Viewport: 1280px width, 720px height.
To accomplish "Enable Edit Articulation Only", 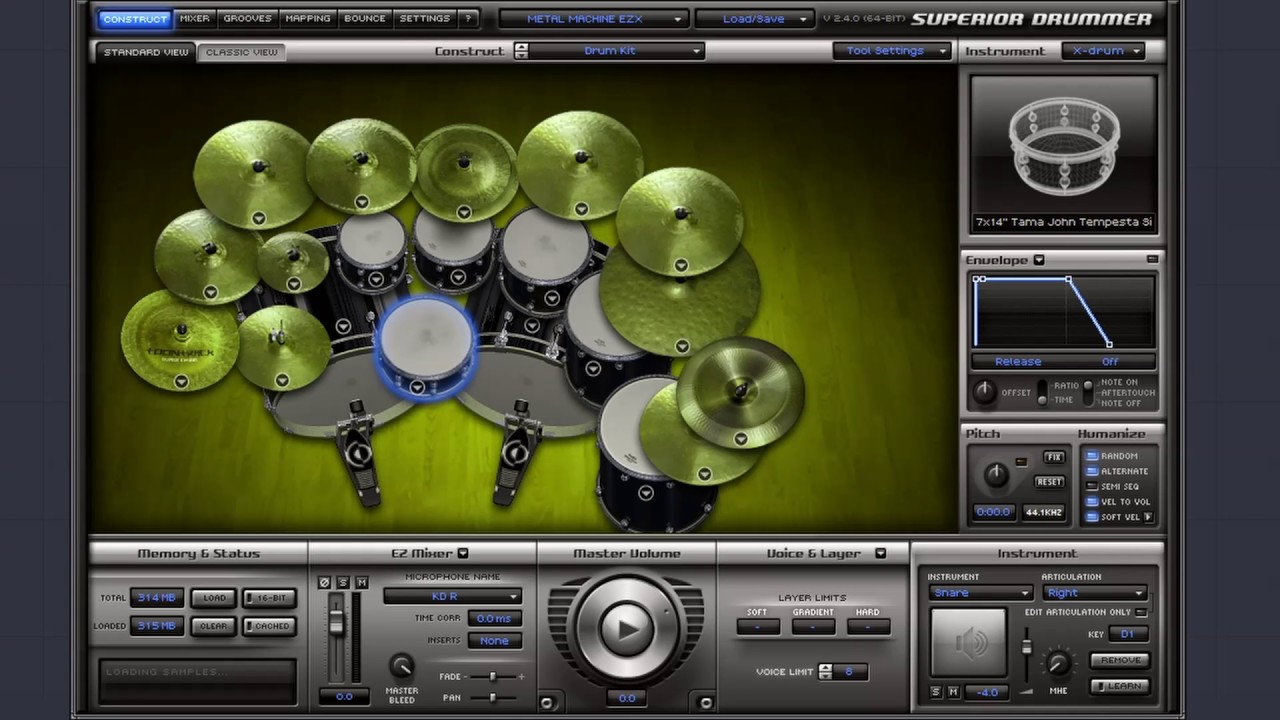I will point(1140,612).
